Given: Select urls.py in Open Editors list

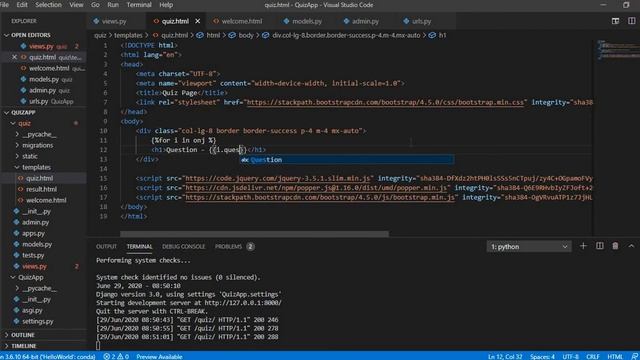Looking at the screenshot, I should click(39, 101).
